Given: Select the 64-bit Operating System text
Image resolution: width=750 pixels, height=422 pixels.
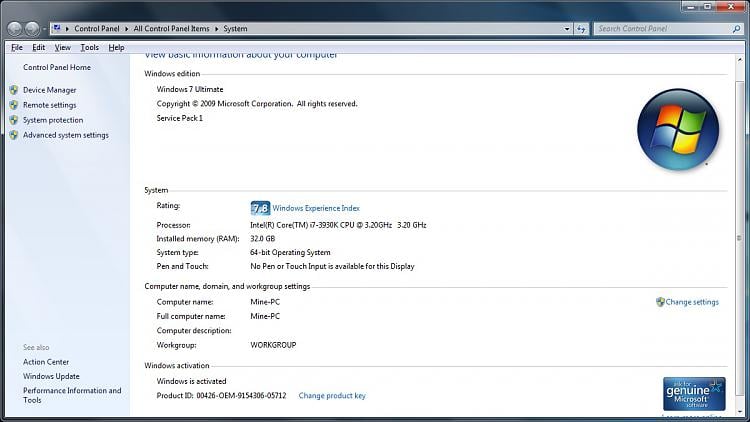Looking at the screenshot, I should pos(290,253).
